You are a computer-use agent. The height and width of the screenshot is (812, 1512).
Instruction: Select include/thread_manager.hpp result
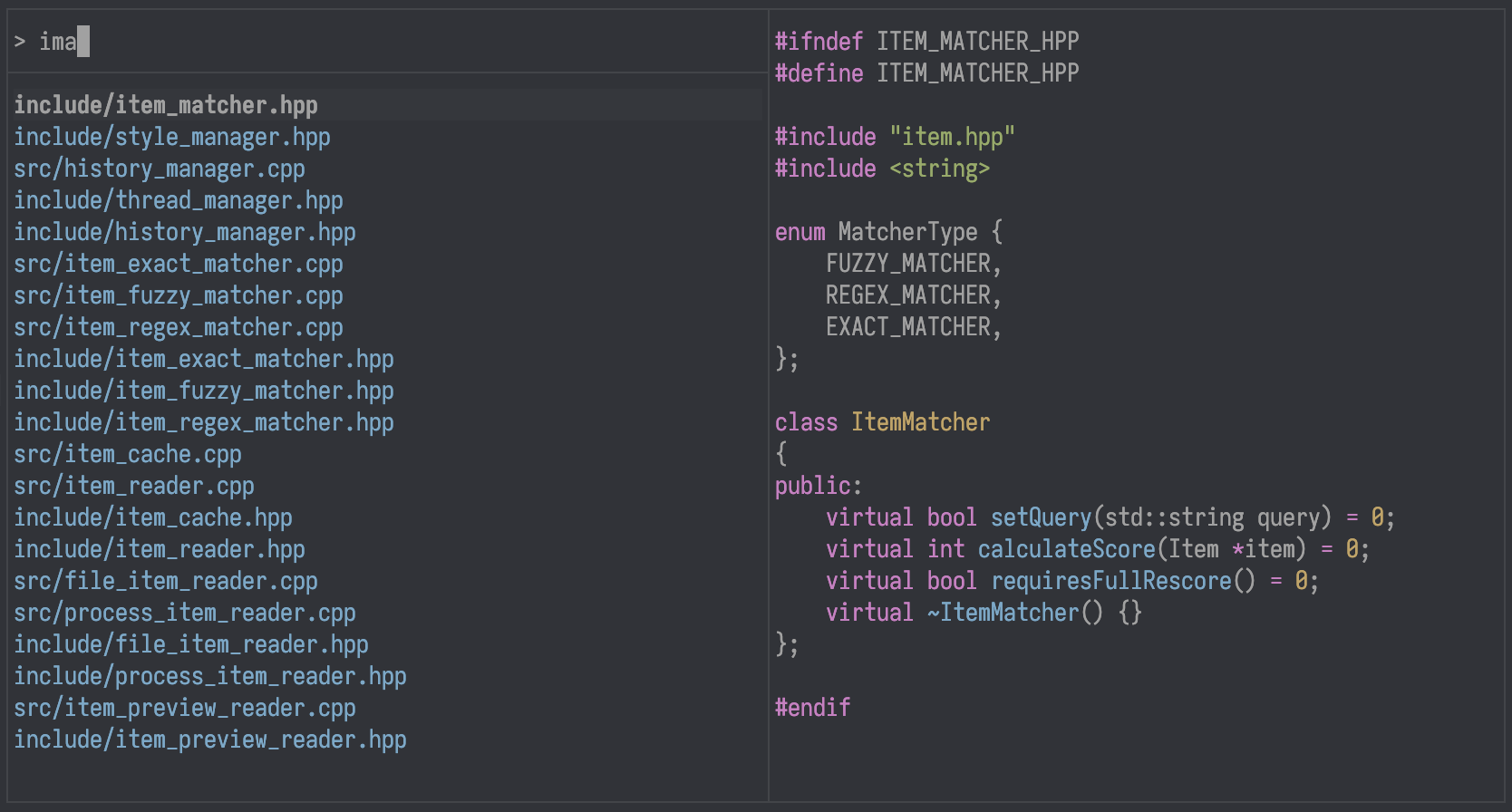pyautogui.click(x=179, y=200)
